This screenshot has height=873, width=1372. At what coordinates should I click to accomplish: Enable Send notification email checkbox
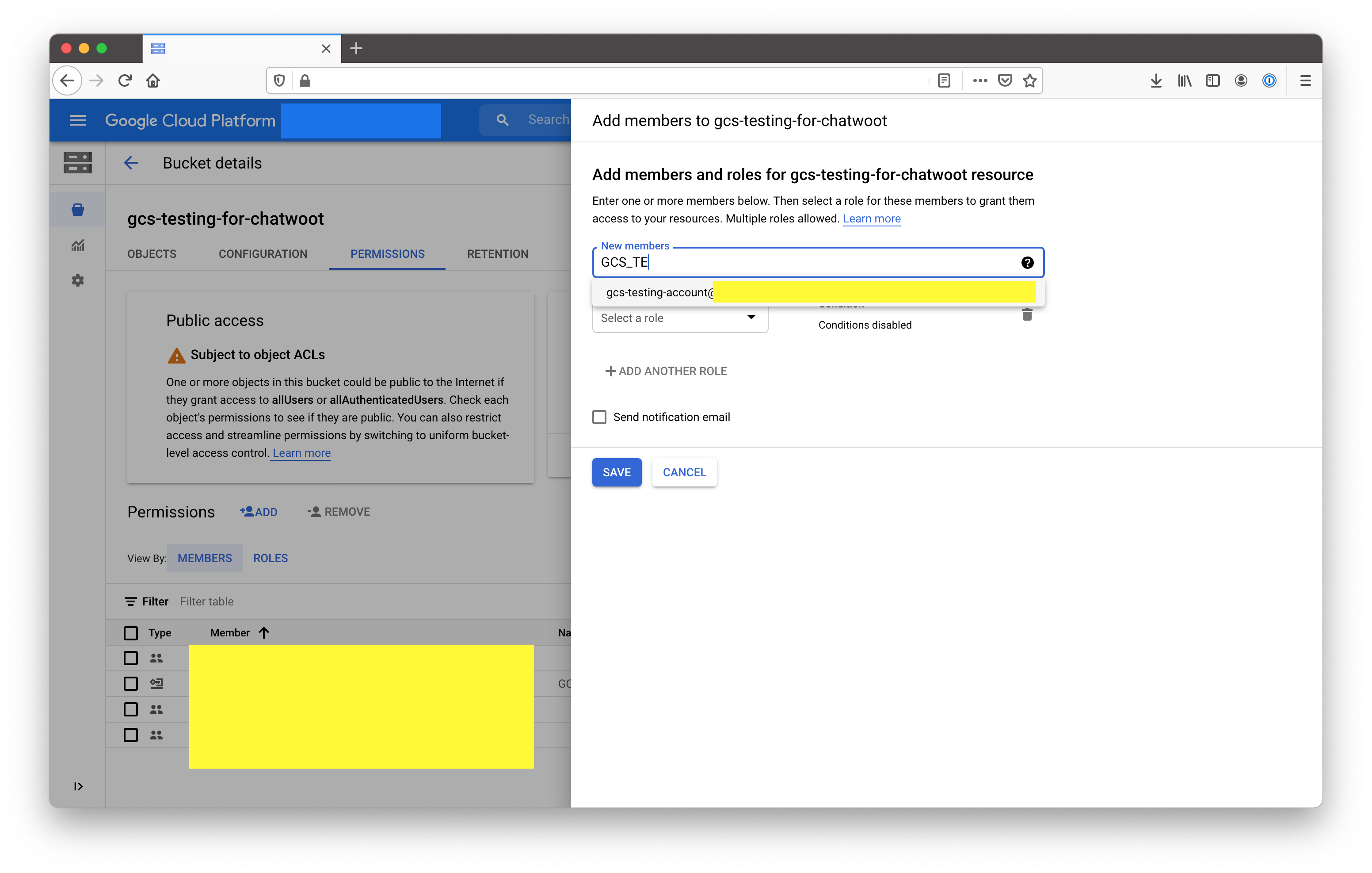coord(599,417)
